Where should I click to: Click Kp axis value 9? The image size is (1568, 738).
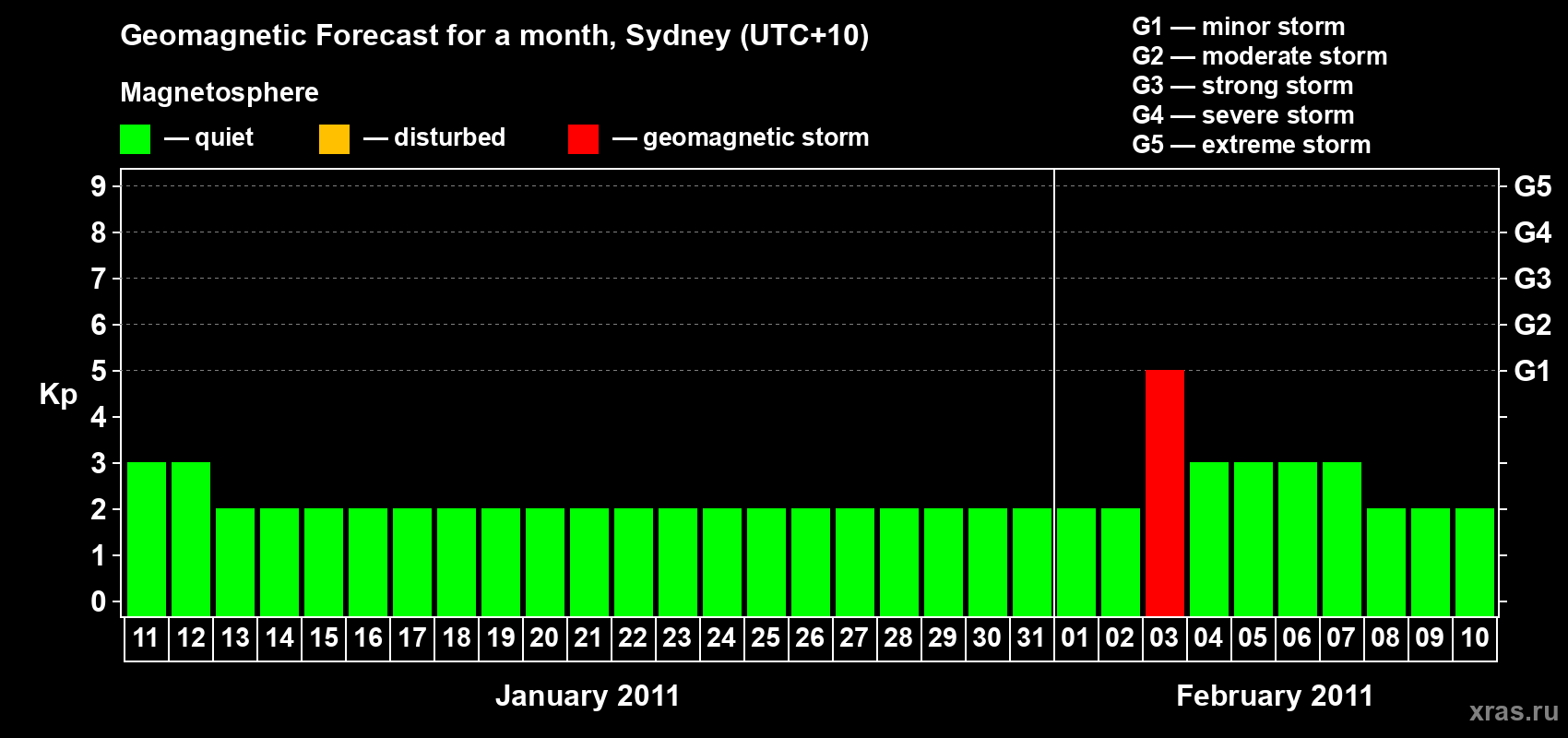(x=99, y=186)
